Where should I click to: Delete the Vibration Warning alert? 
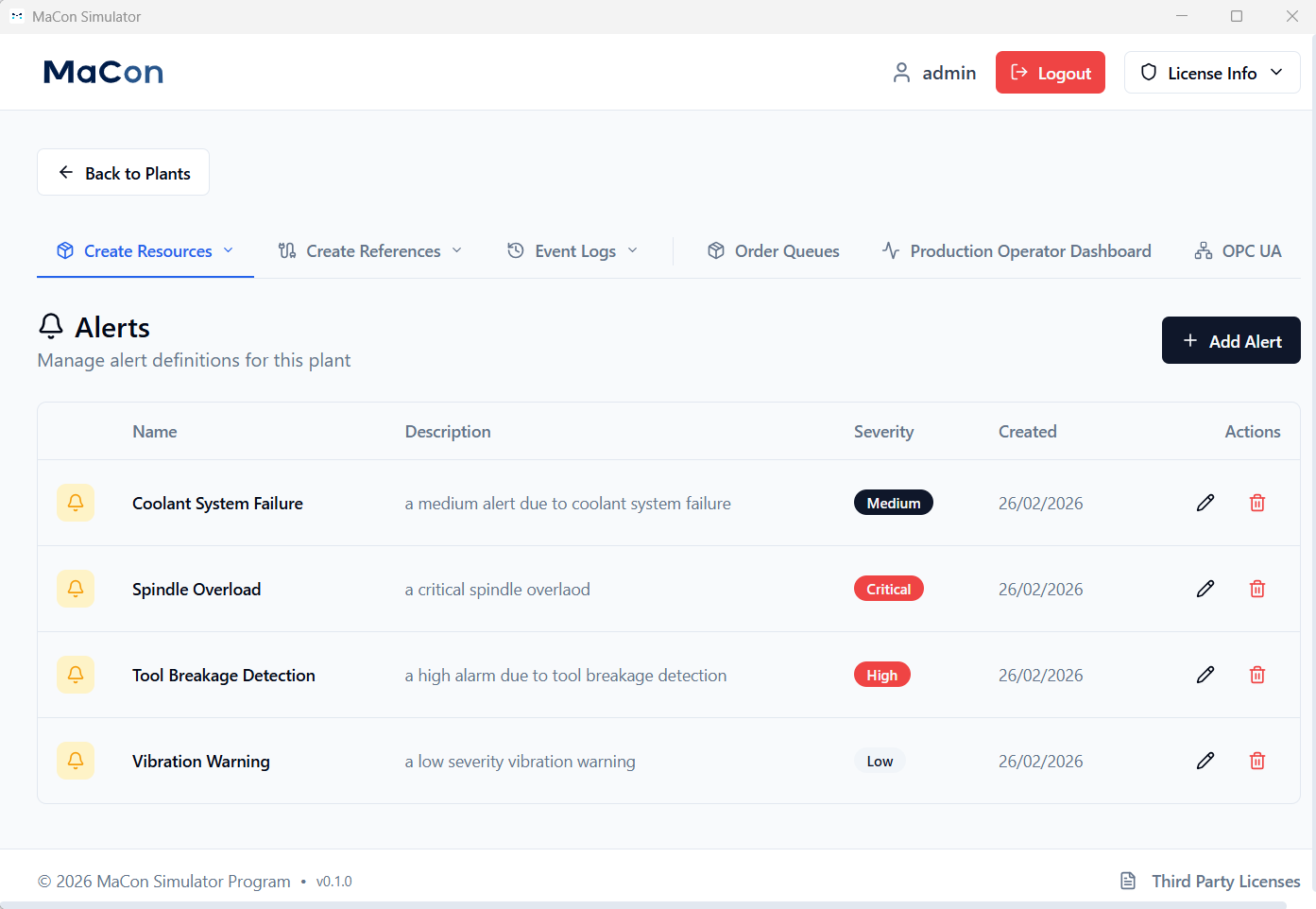(1256, 761)
